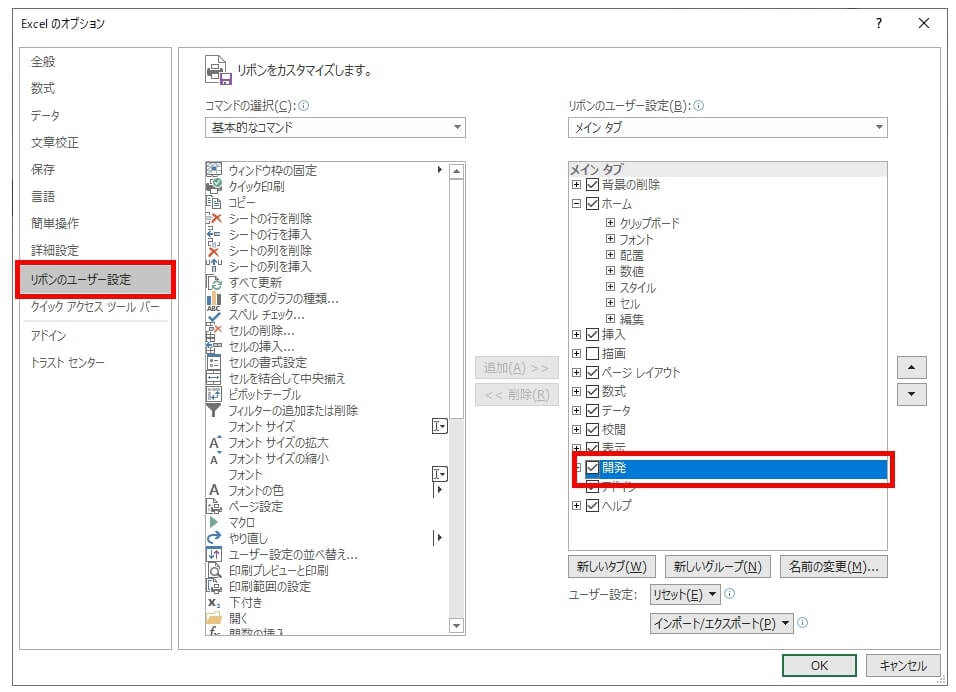
Task: Click the Page Setup (ページ設定) icon
Action: (x=213, y=506)
